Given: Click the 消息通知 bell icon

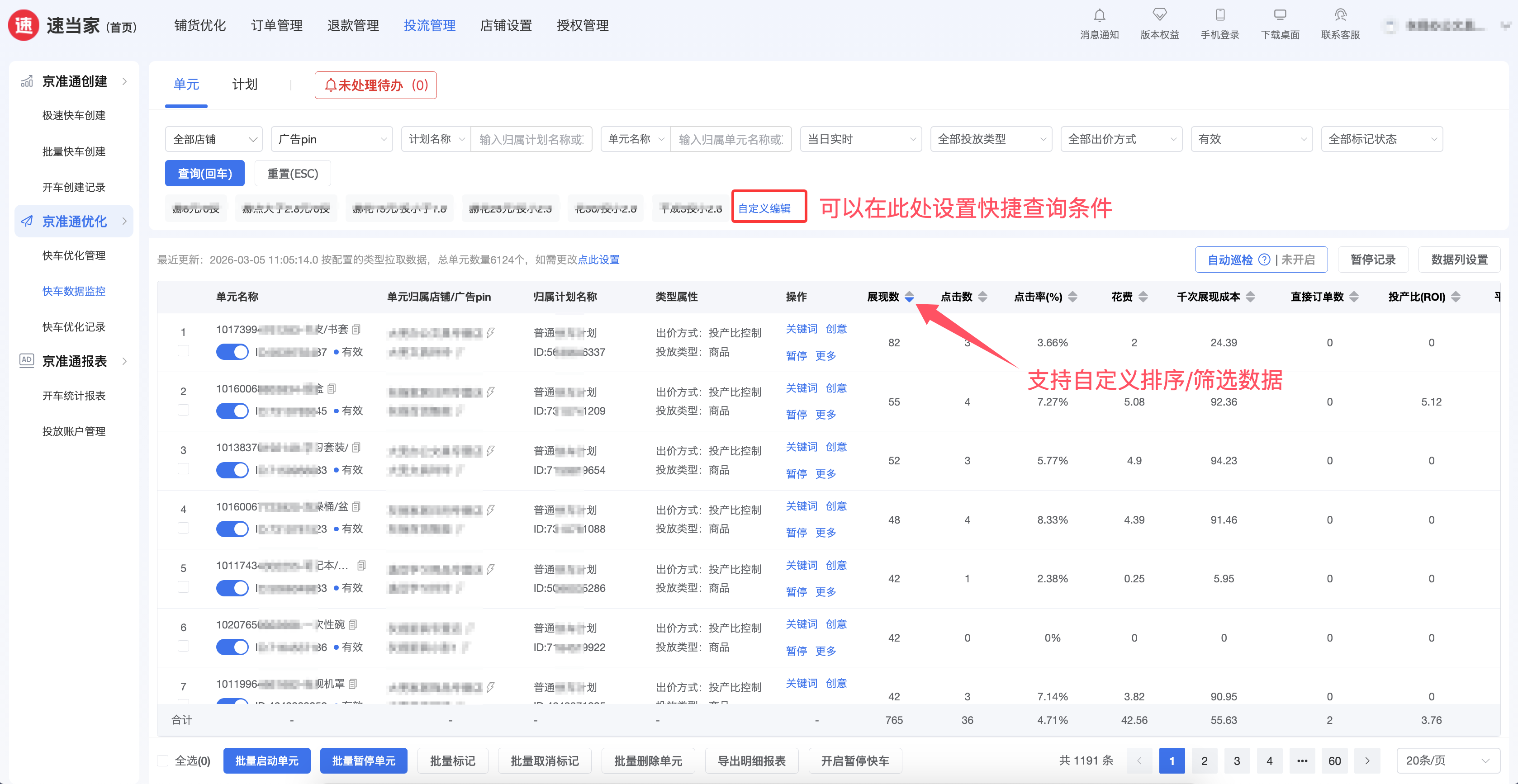Looking at the screenshot, I should pos(1099,15).
